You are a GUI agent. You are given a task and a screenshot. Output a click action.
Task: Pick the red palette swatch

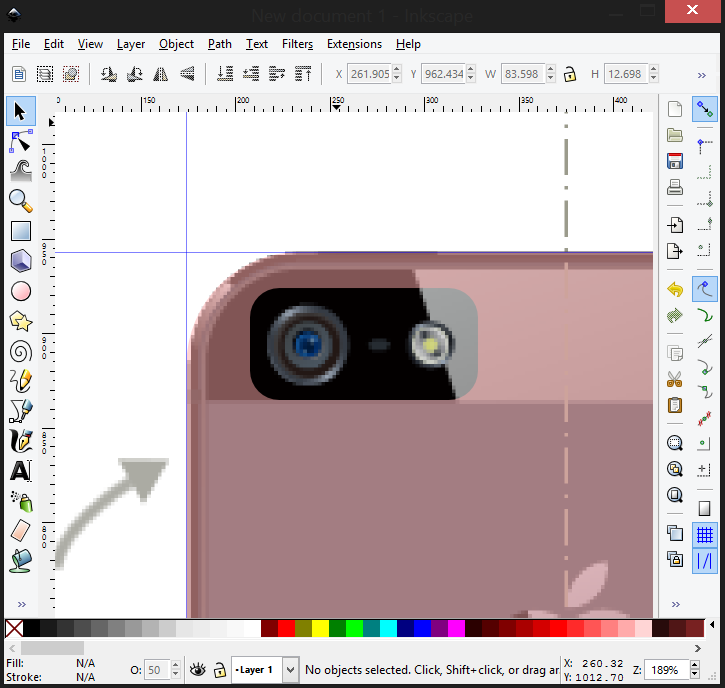[x=287, y=629]
